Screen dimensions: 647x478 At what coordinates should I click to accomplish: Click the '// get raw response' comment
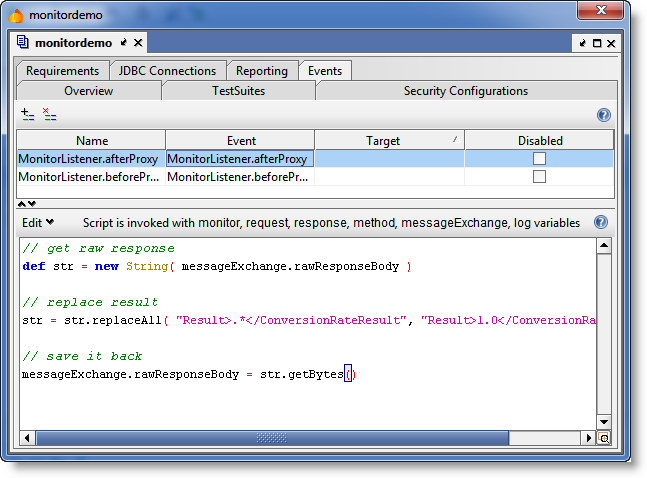point(99,248)
